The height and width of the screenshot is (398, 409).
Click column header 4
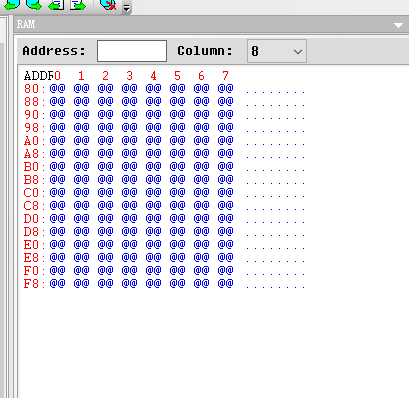pyautogui.click(x=153, y=76)
